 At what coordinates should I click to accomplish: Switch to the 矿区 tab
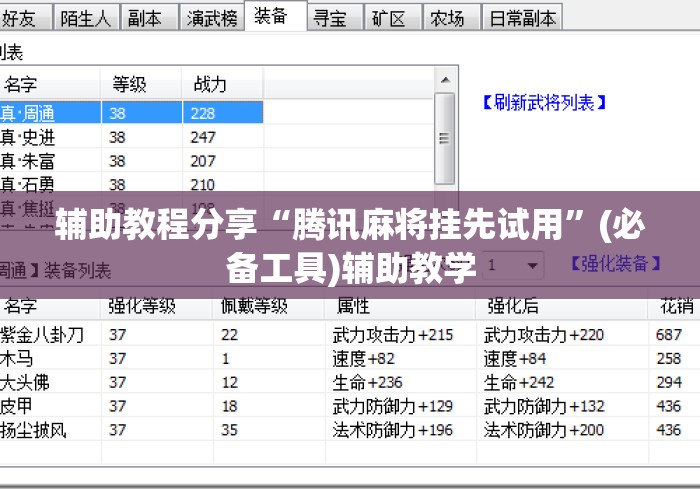click(393, 18)
